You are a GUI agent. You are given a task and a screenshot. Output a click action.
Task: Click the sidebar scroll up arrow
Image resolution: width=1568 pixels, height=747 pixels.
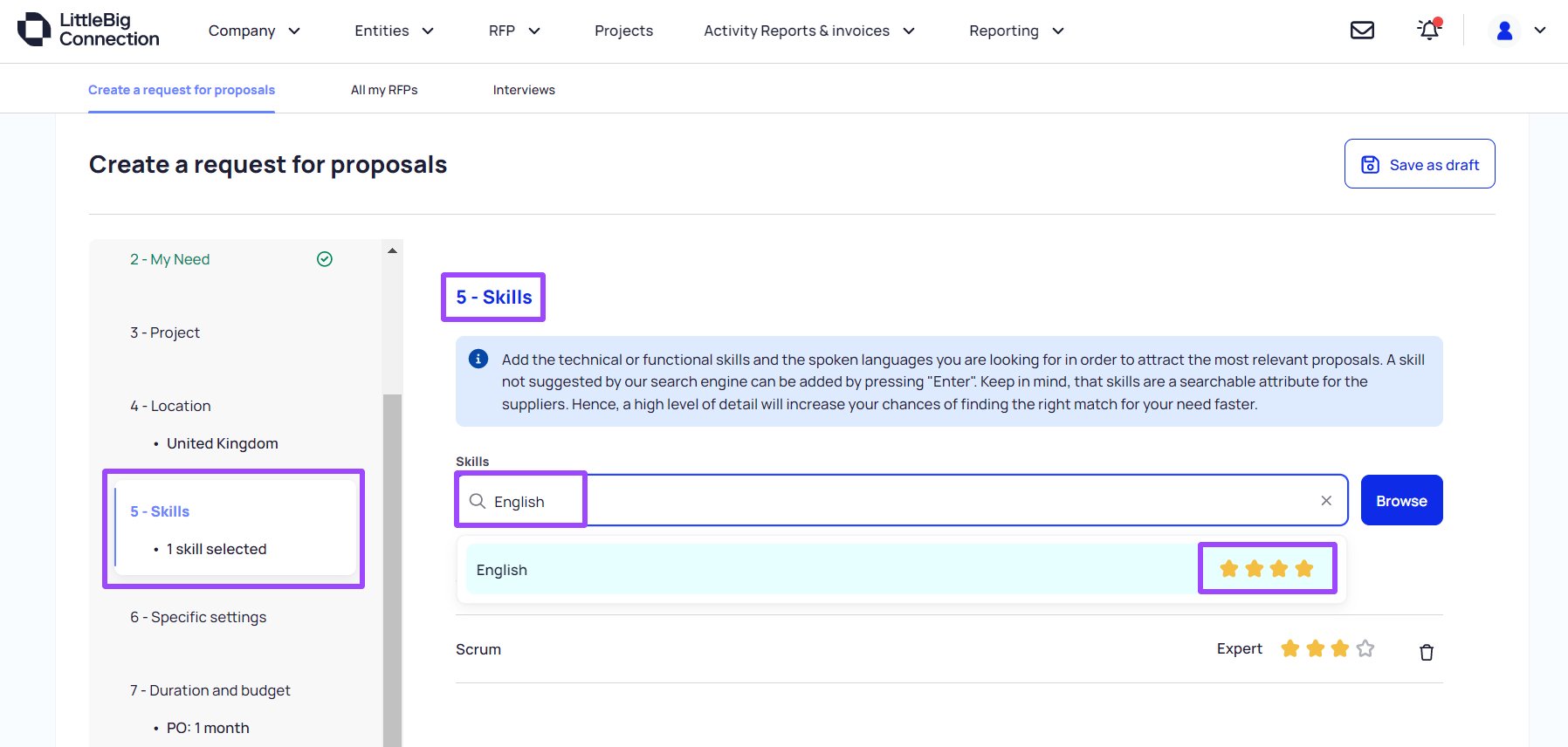pos(392,250)
